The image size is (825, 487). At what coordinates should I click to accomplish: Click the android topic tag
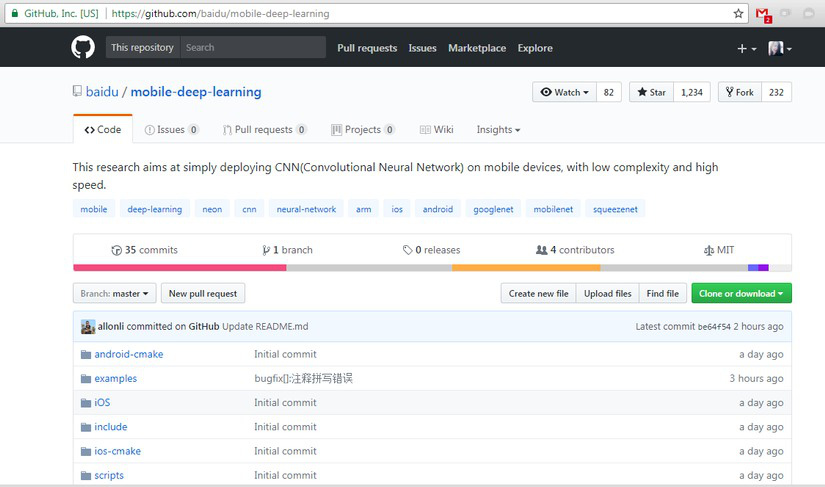click(438, 209)
